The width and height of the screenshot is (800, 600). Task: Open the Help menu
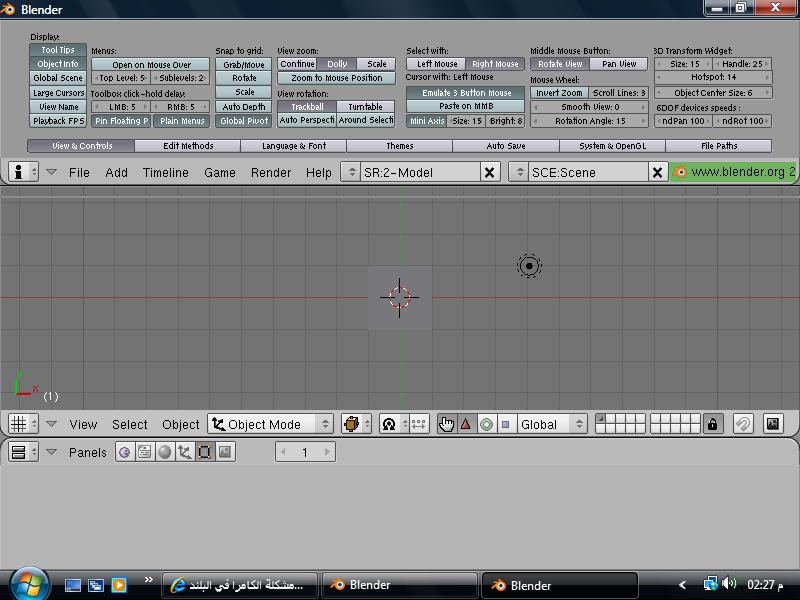pos(319,172)
